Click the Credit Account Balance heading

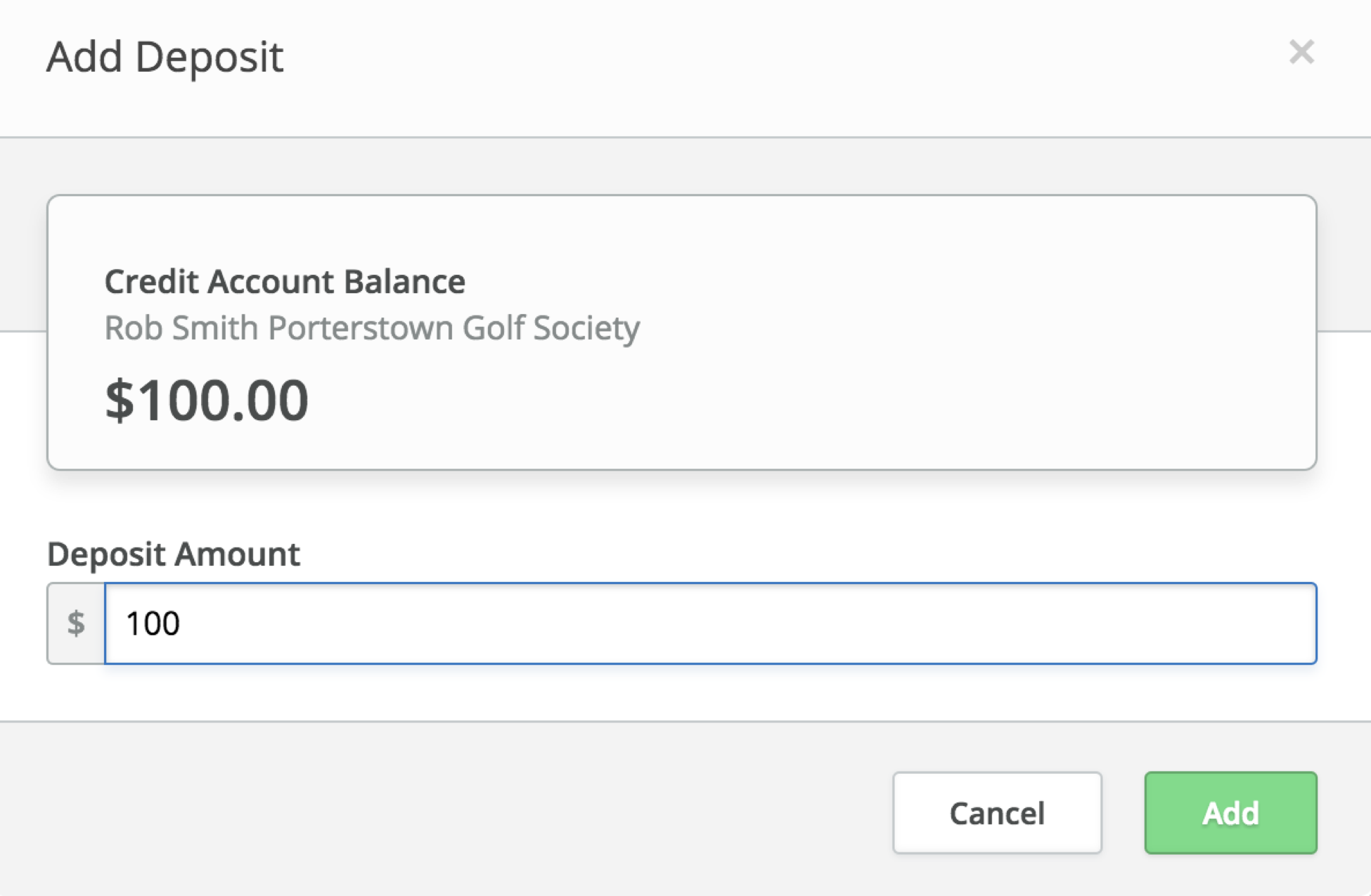[285, 282]
